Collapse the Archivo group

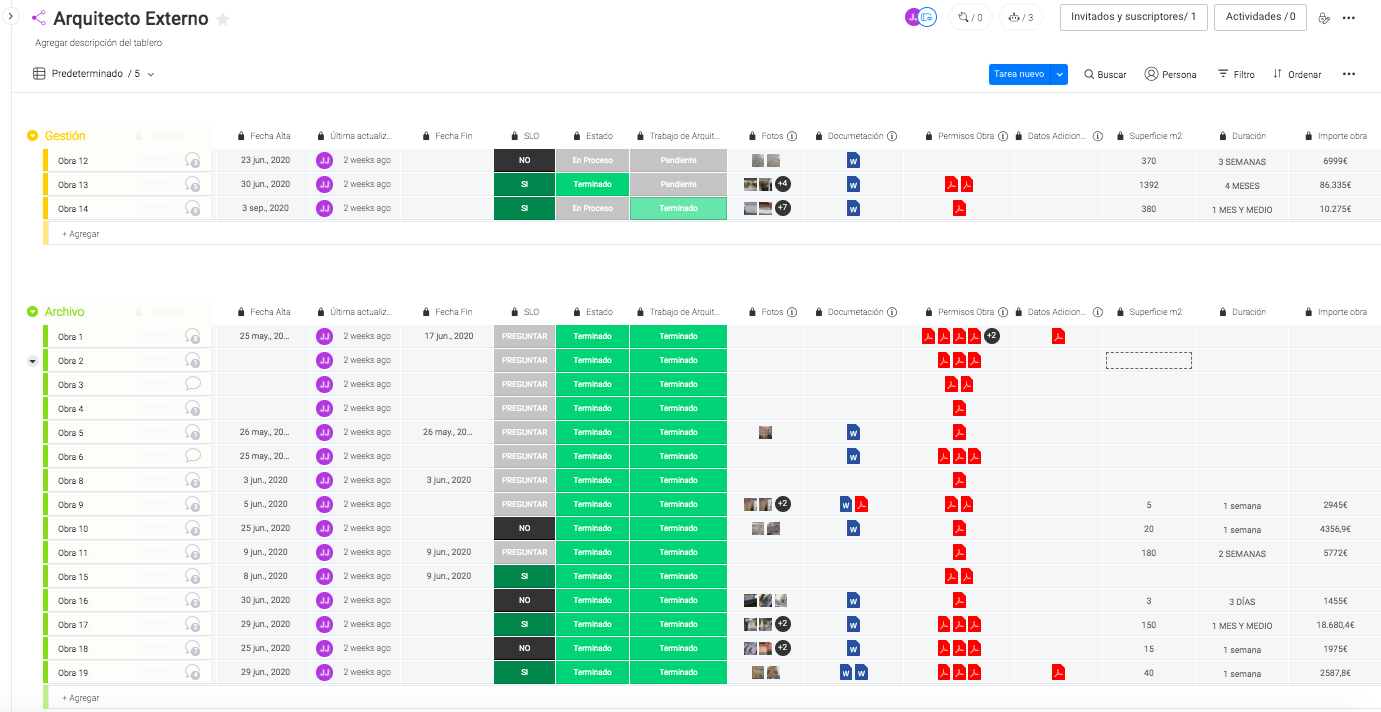tap(32, 312)
